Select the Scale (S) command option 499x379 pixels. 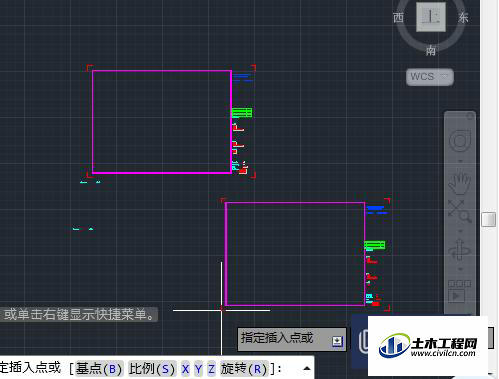[x=152, y=369]
